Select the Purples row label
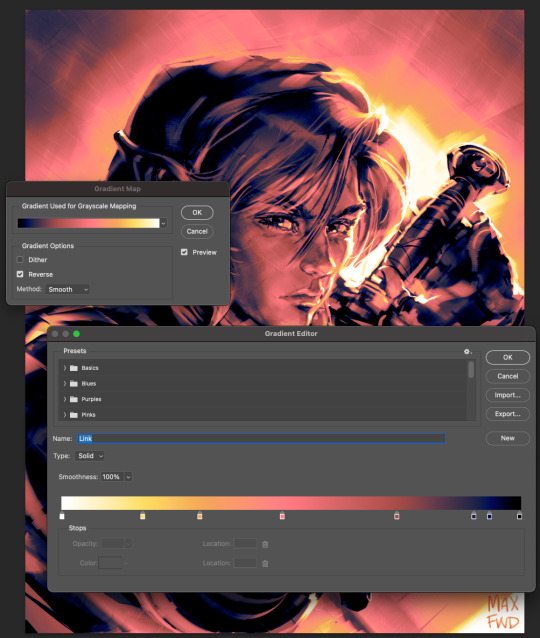540x638 pixels. tap(91, 399)
